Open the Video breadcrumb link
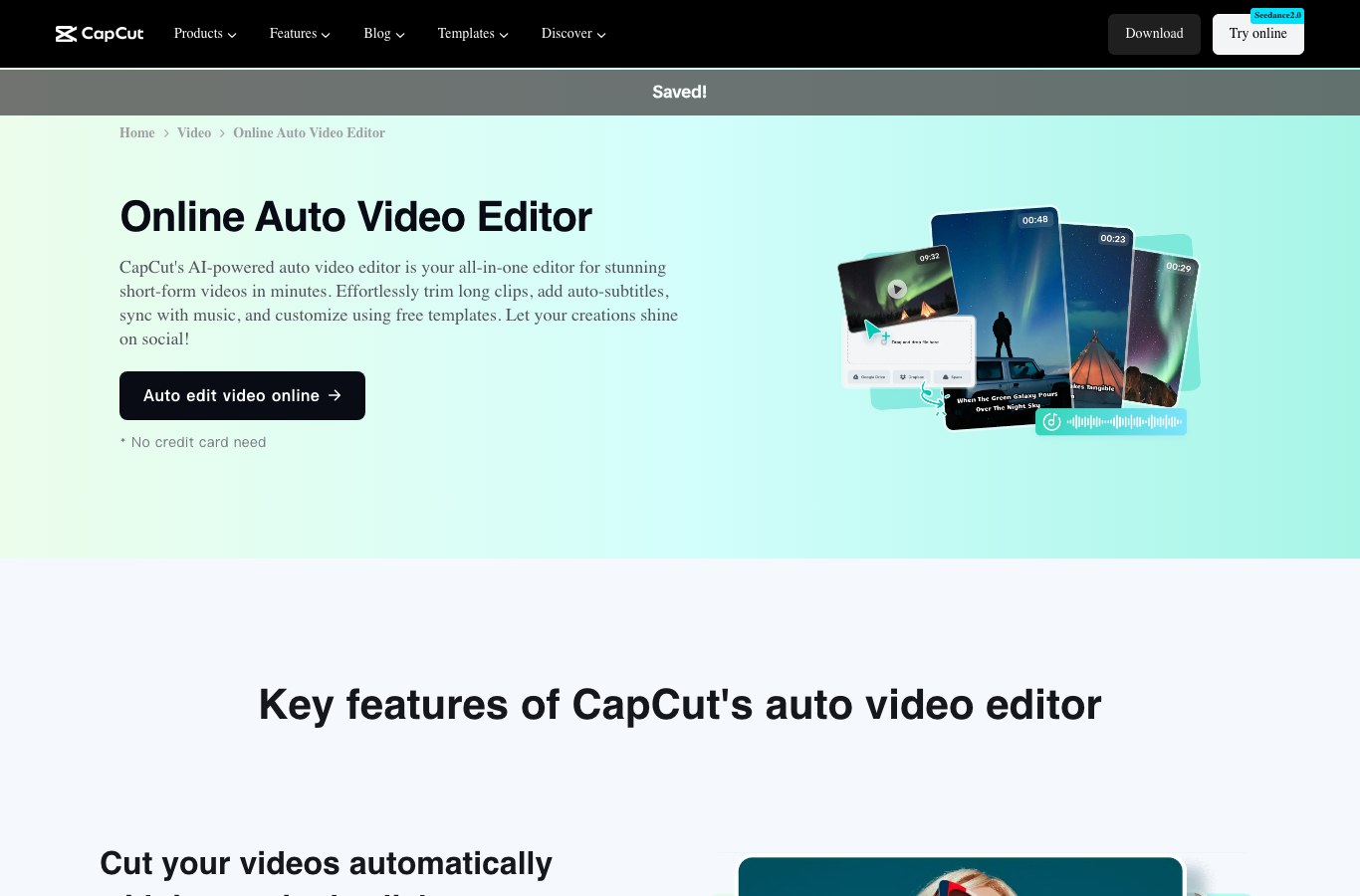 [194, 132]
